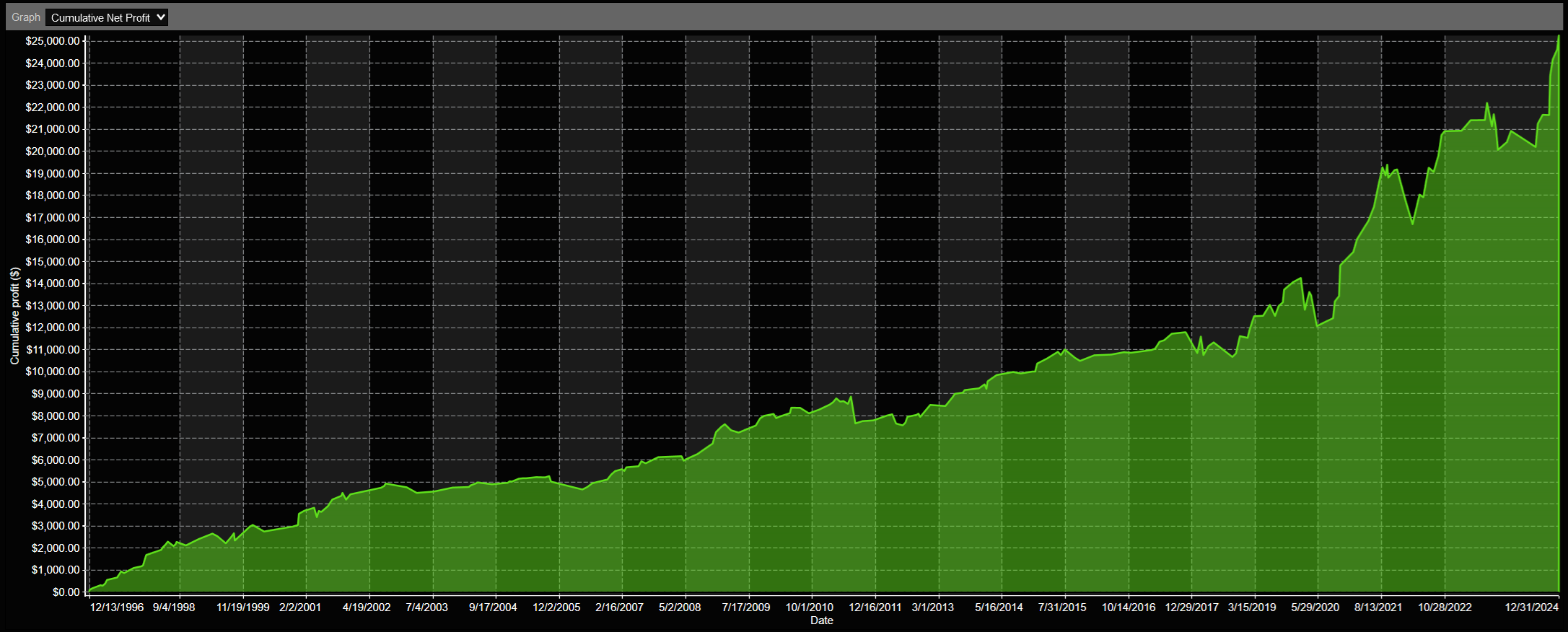The image size is (1568, 632).
Task: Click the $1,000.00 y-axis label
Action: pyautogui.click(x=56, y=570)
